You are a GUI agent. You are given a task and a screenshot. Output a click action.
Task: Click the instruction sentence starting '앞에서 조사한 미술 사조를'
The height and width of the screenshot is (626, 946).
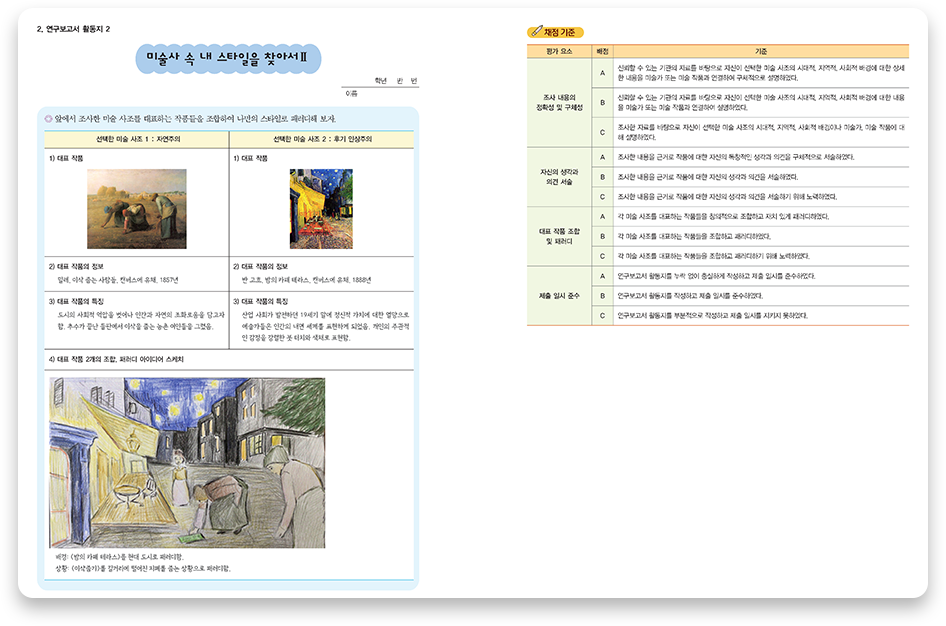[x=195, y=119]
